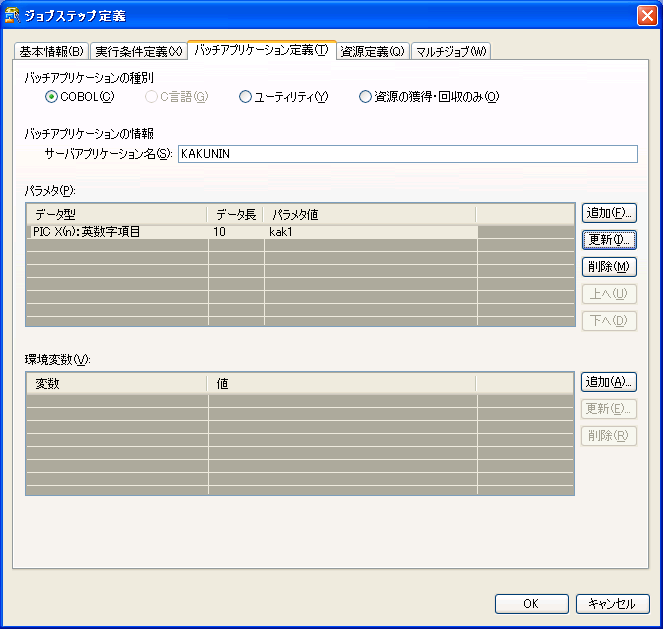This screenshot has width=663, height=629.
Task: Click the parameter 更新(I)... button
Action: [x=609, y=240]
